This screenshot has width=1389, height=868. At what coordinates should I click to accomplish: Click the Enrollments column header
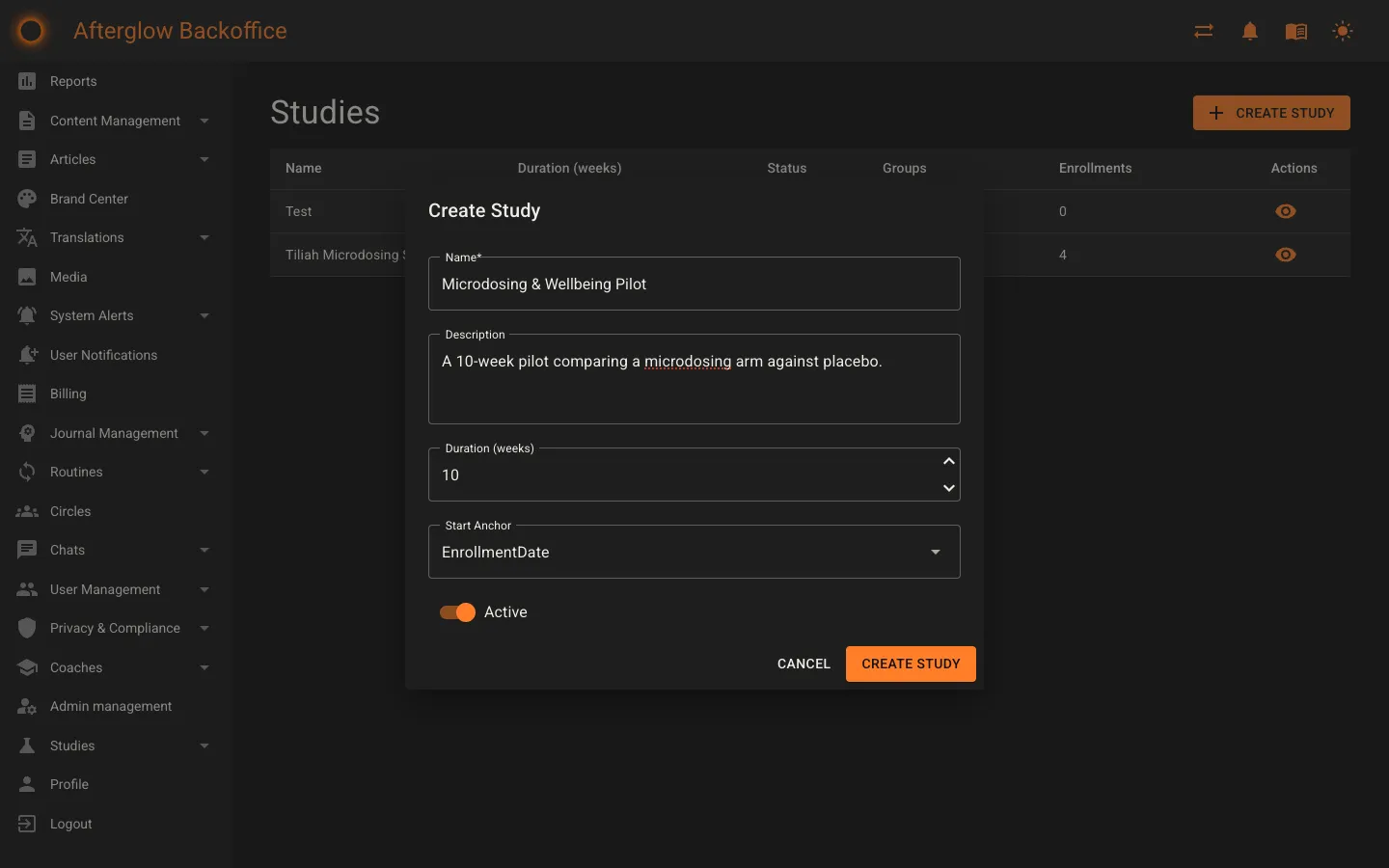(1096, 168)
